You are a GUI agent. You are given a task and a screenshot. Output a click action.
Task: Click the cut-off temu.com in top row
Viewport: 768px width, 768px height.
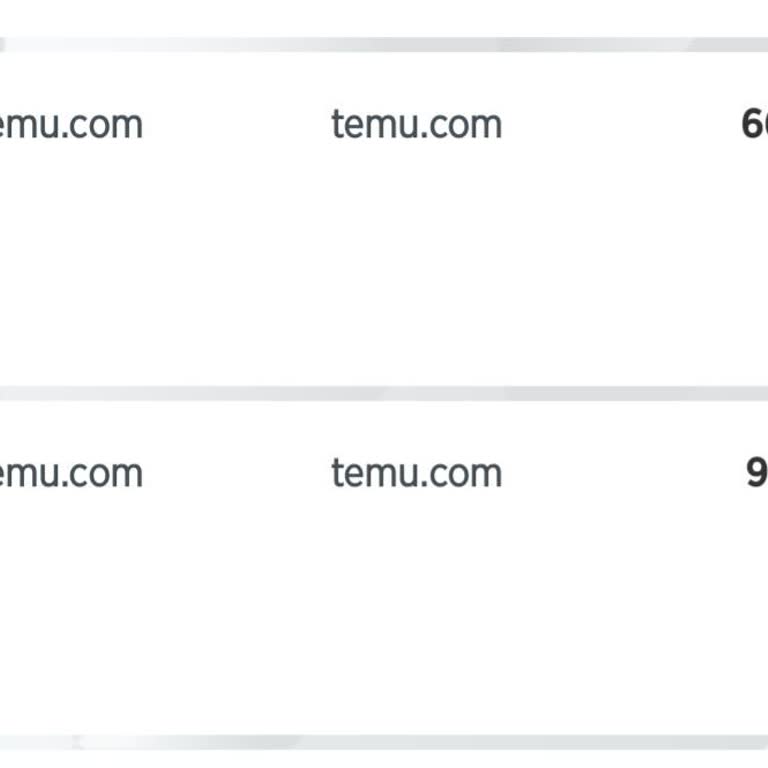pos(70,125)
